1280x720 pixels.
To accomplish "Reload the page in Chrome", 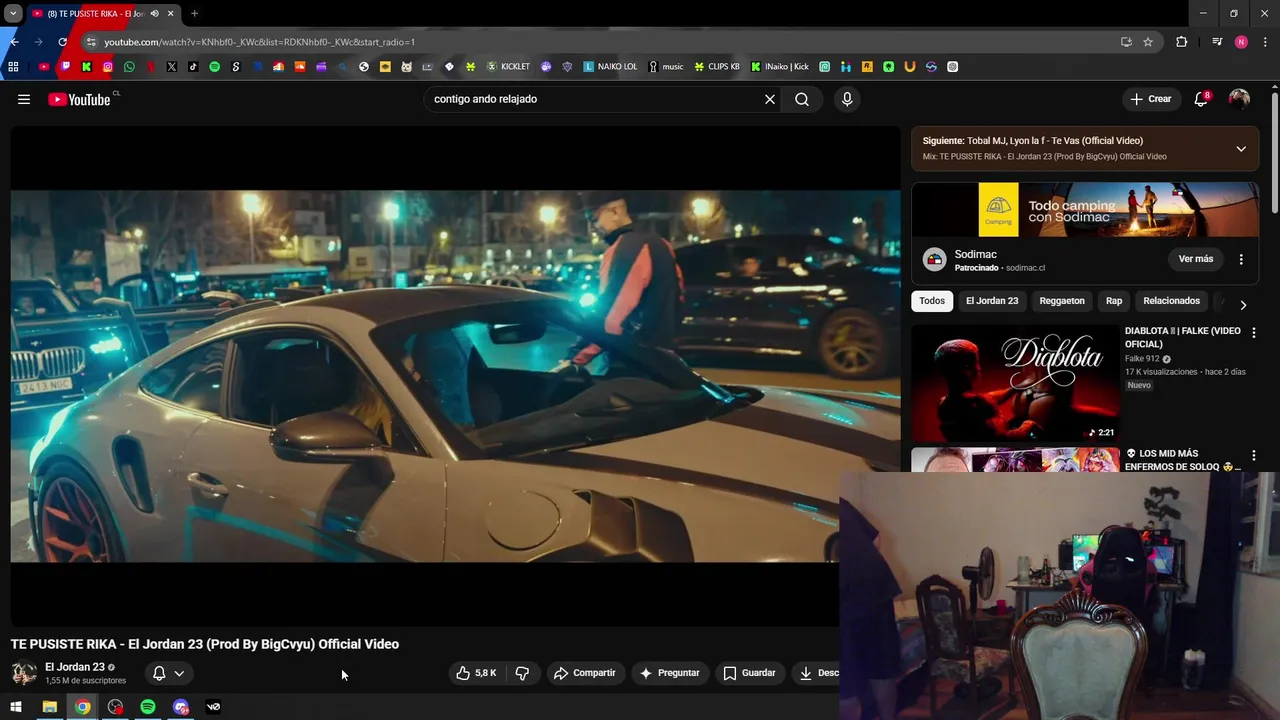I will 62,42.
